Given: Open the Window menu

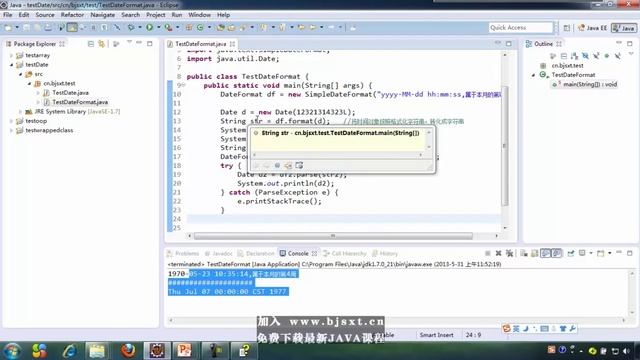Looking at the screenshot, I should click(199, 15).
